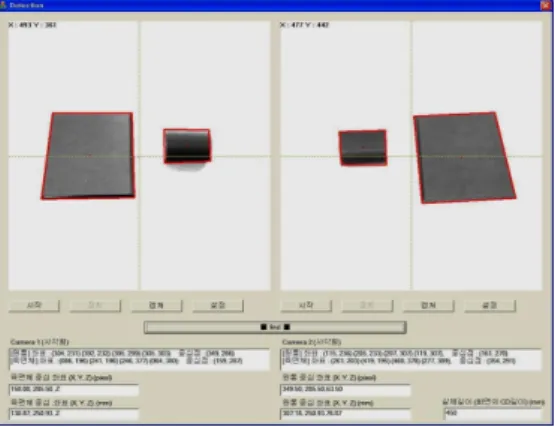Click the third button (캡쳐) under Camera 2 view

428,305
